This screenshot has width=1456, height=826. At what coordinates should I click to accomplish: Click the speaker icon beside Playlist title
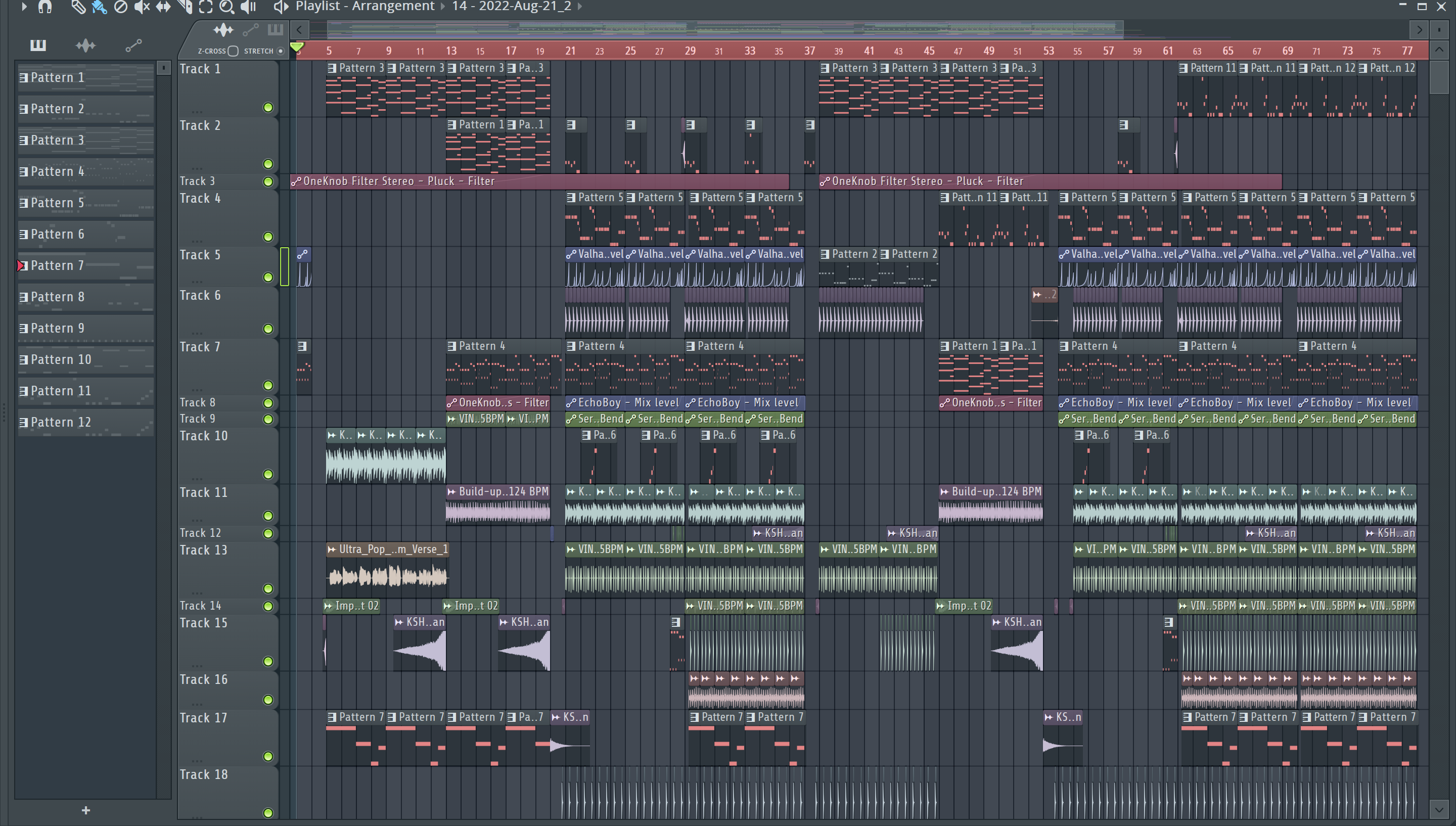281,7
